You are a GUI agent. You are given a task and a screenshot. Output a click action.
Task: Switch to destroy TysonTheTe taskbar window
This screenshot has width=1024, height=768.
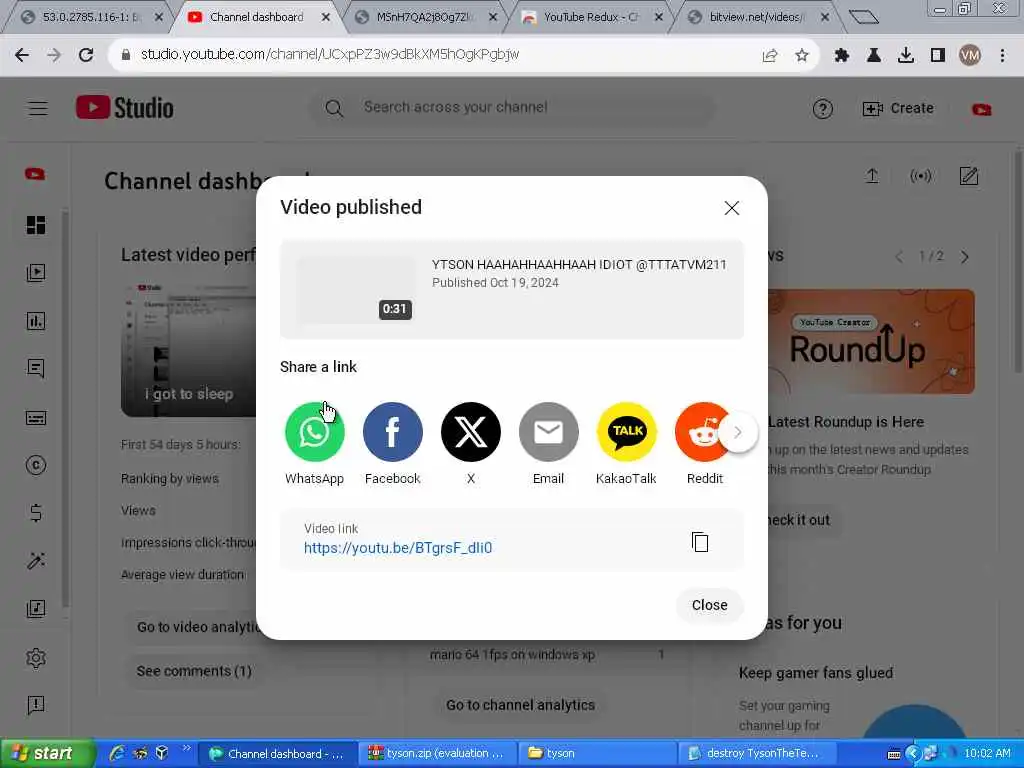point(758,754)
